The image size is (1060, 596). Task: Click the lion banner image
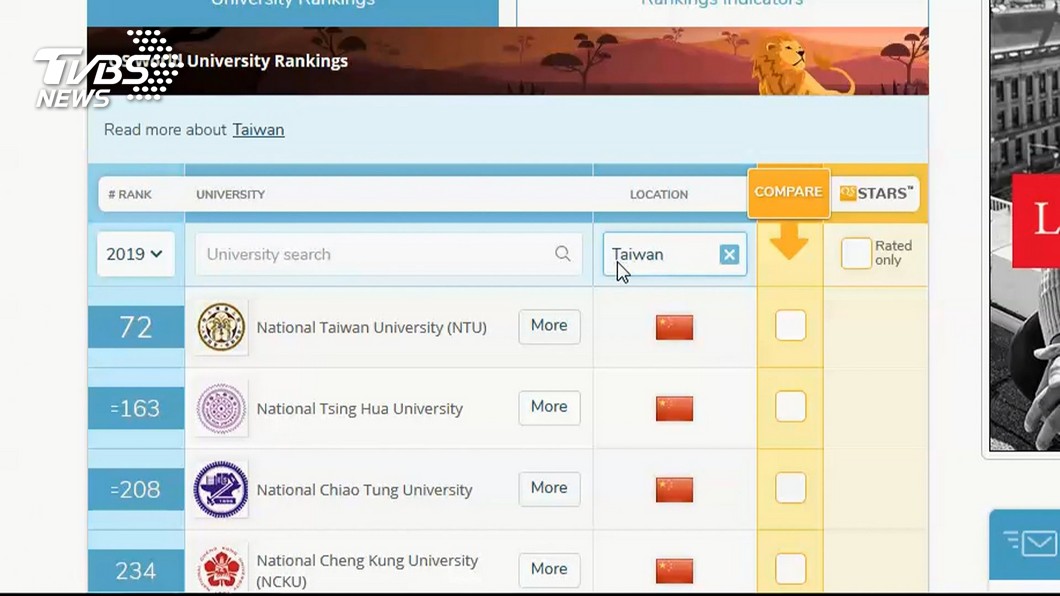point(508,61)
